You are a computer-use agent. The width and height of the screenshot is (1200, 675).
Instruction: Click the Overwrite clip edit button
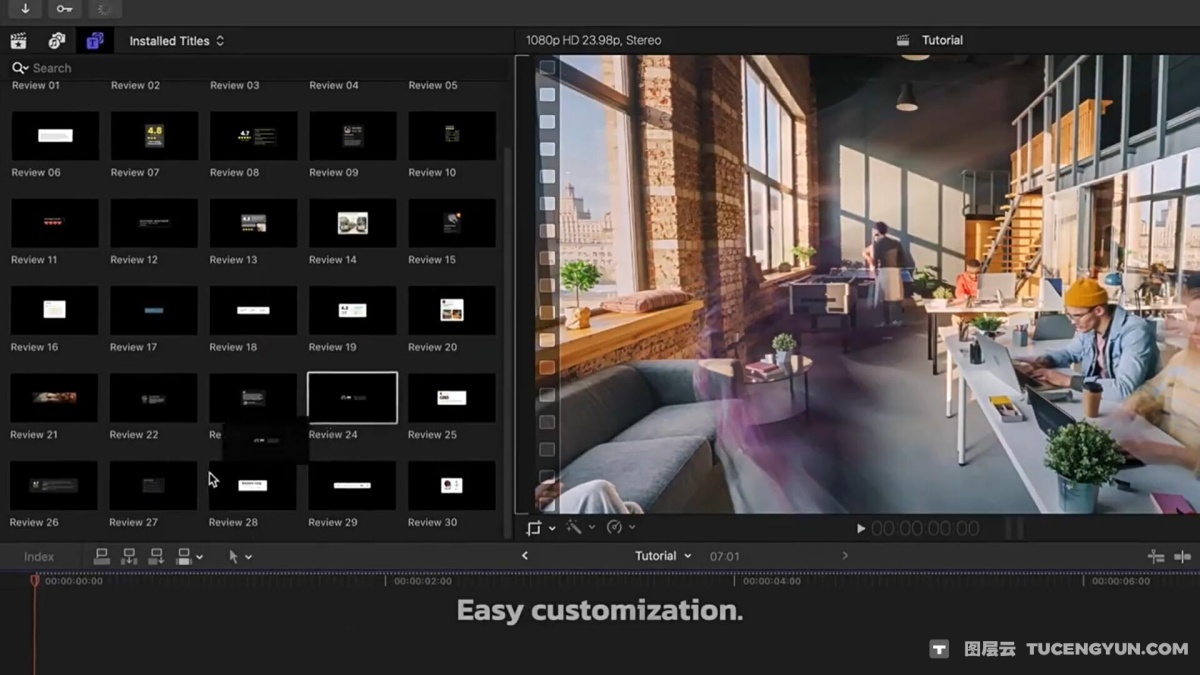pyautogui.click(x=183, y=556)
